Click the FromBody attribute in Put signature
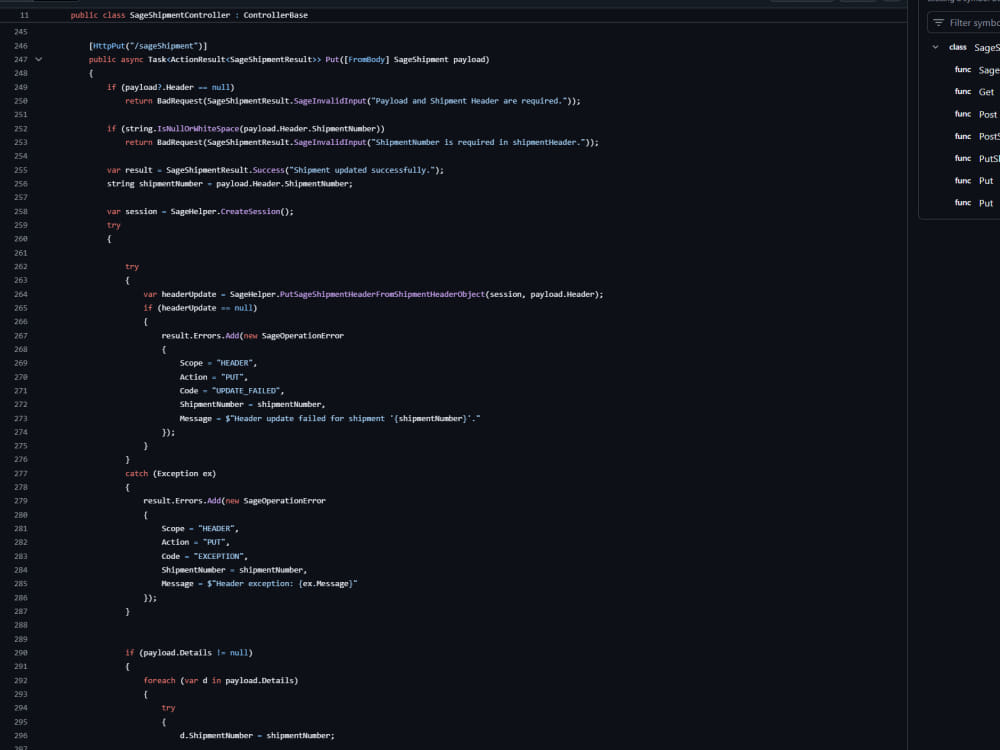Image resolution: width=1000 pixels, height=750 pixels. 367,59
